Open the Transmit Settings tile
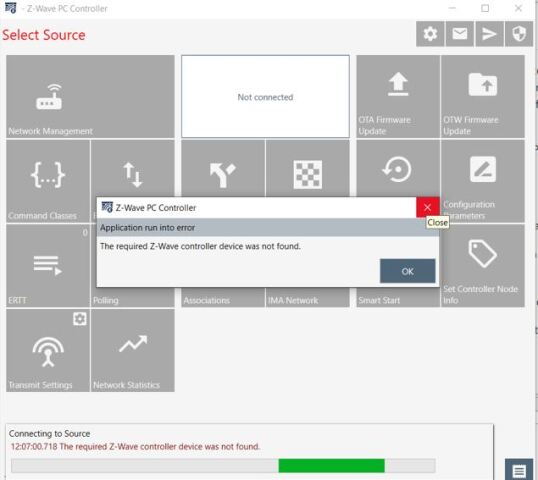The height and width of the screenshot is (480, 538). (48, 350)
